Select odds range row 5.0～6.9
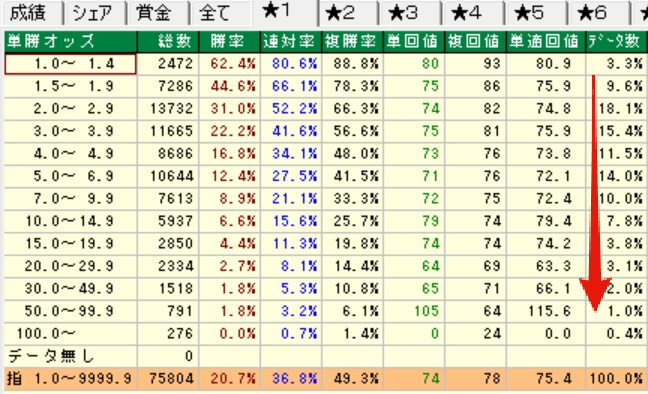The height and width of the screenshot is (394, 648). pos(70,176)
